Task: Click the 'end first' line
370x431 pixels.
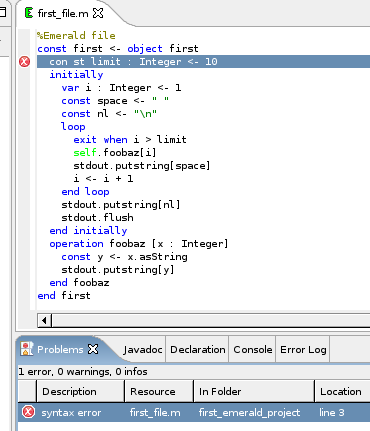Action: [x=64, y=296]
